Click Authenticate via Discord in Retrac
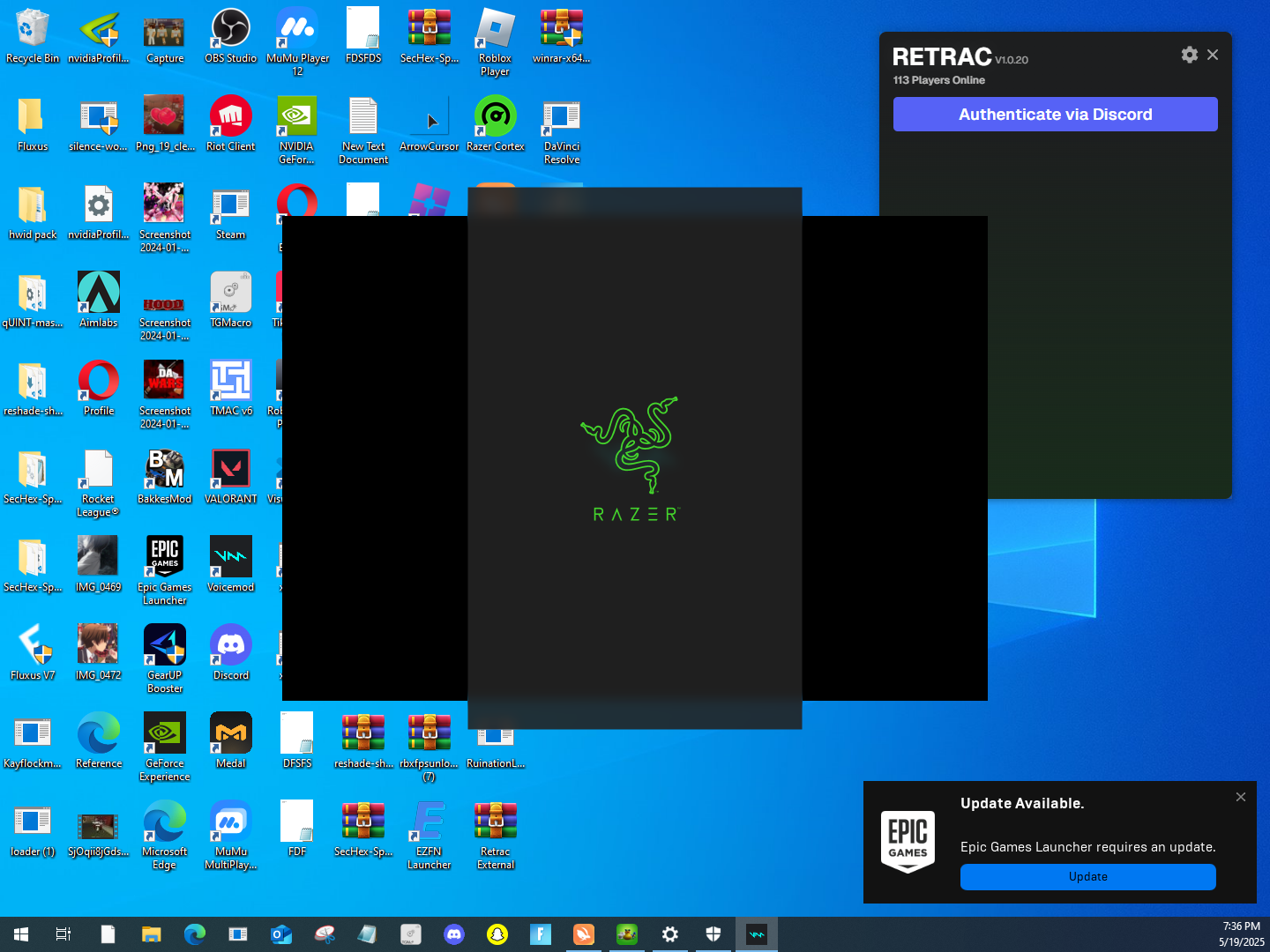Image resolution: width=1270 pixels, height=952 pixels. tap(1055, 115)
